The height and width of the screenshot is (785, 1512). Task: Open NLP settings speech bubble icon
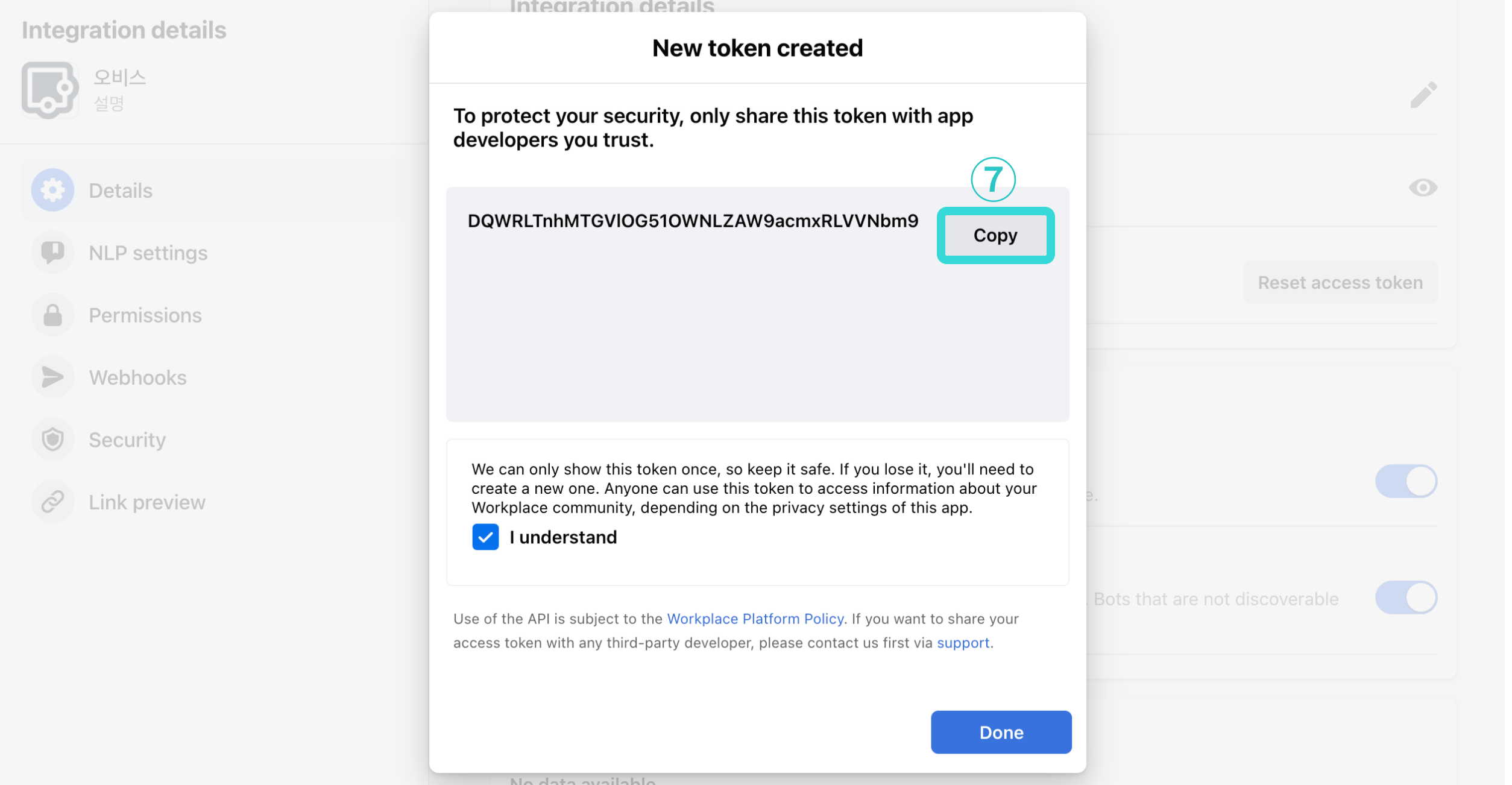52,253
